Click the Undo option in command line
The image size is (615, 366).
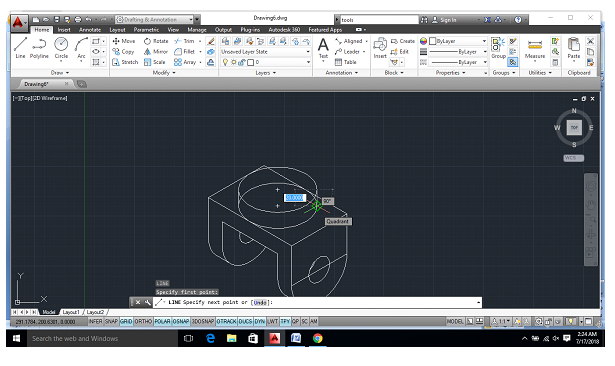click(x=260, y=302)
